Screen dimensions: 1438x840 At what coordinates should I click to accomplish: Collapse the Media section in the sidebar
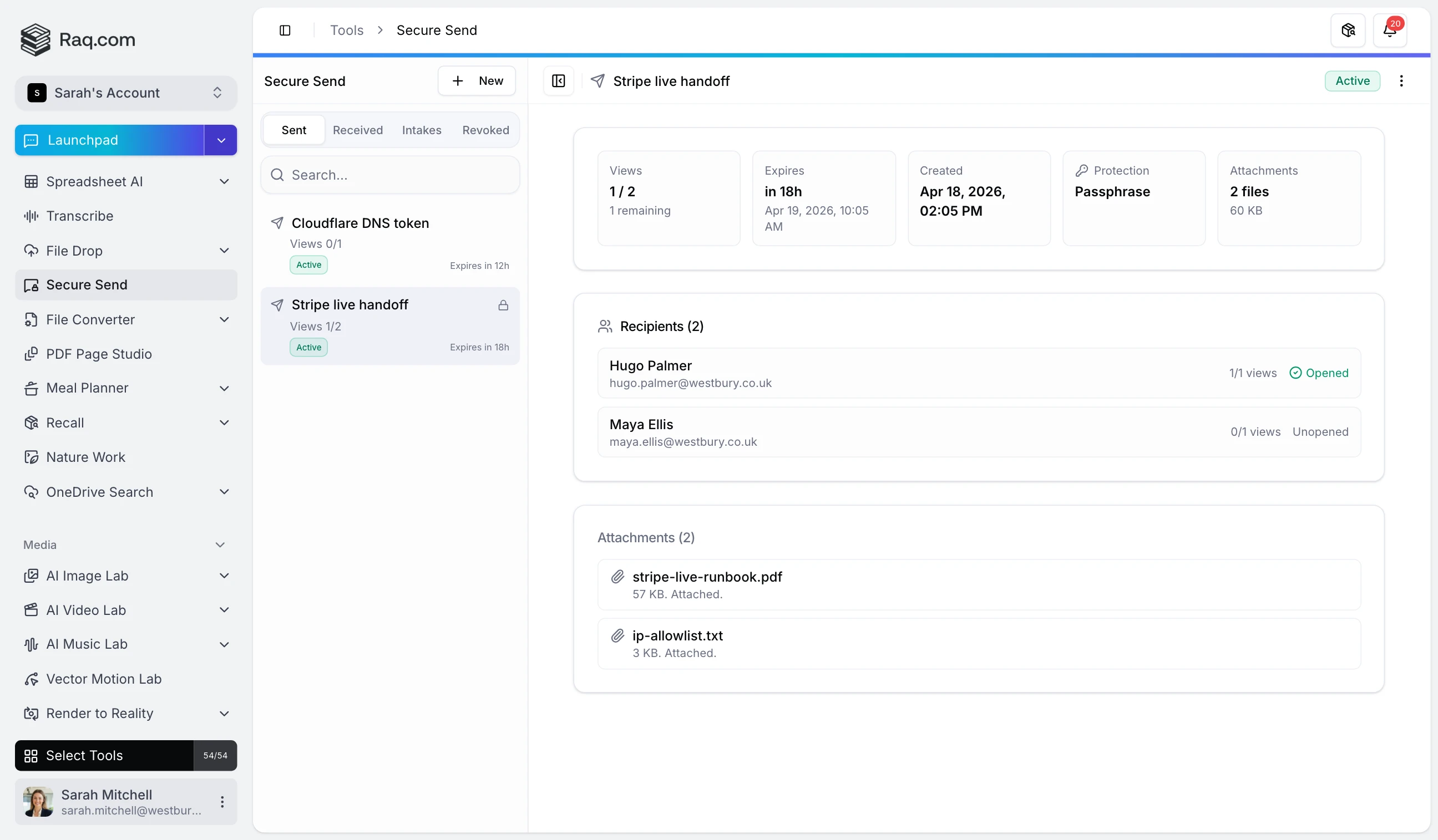pos(220,544)
